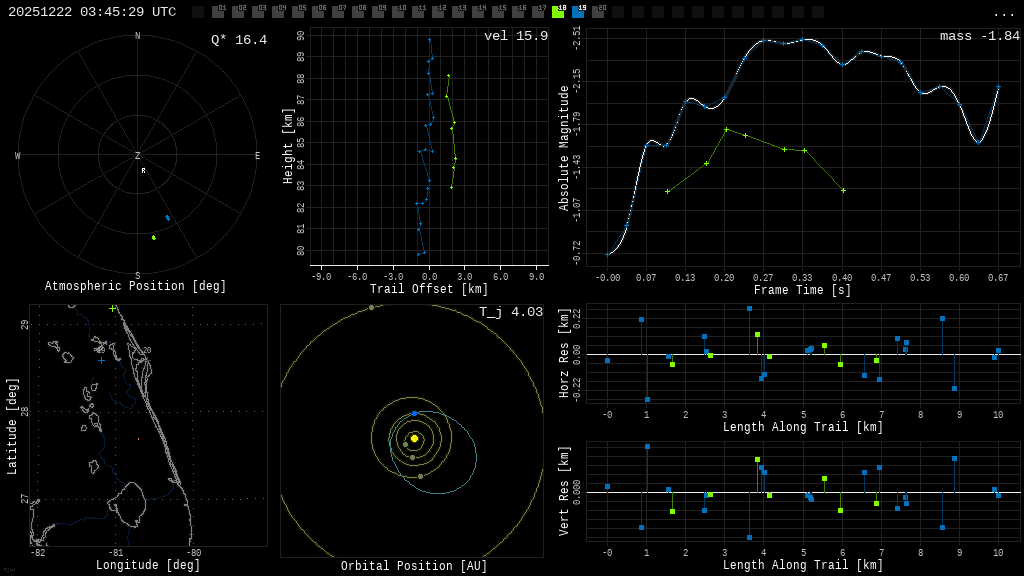Toggle the green station 18 indicator
The height and width of the screenshot is (576, 1024).
point(558,12)
